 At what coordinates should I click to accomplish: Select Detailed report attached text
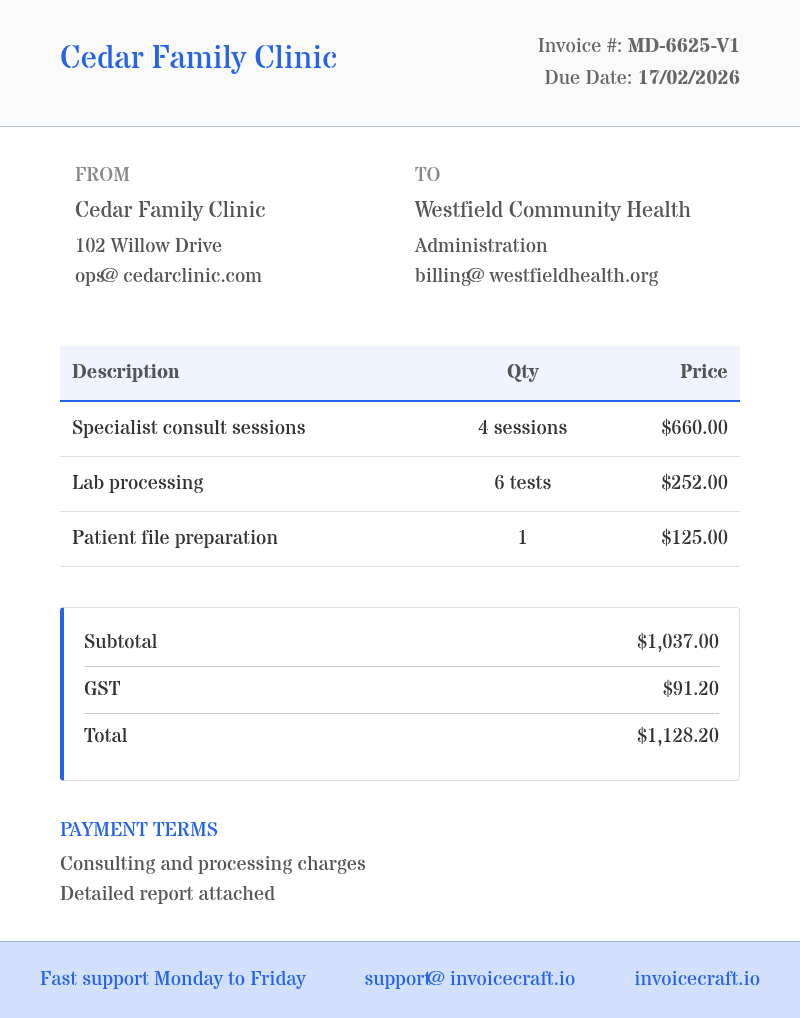[168, 894]
